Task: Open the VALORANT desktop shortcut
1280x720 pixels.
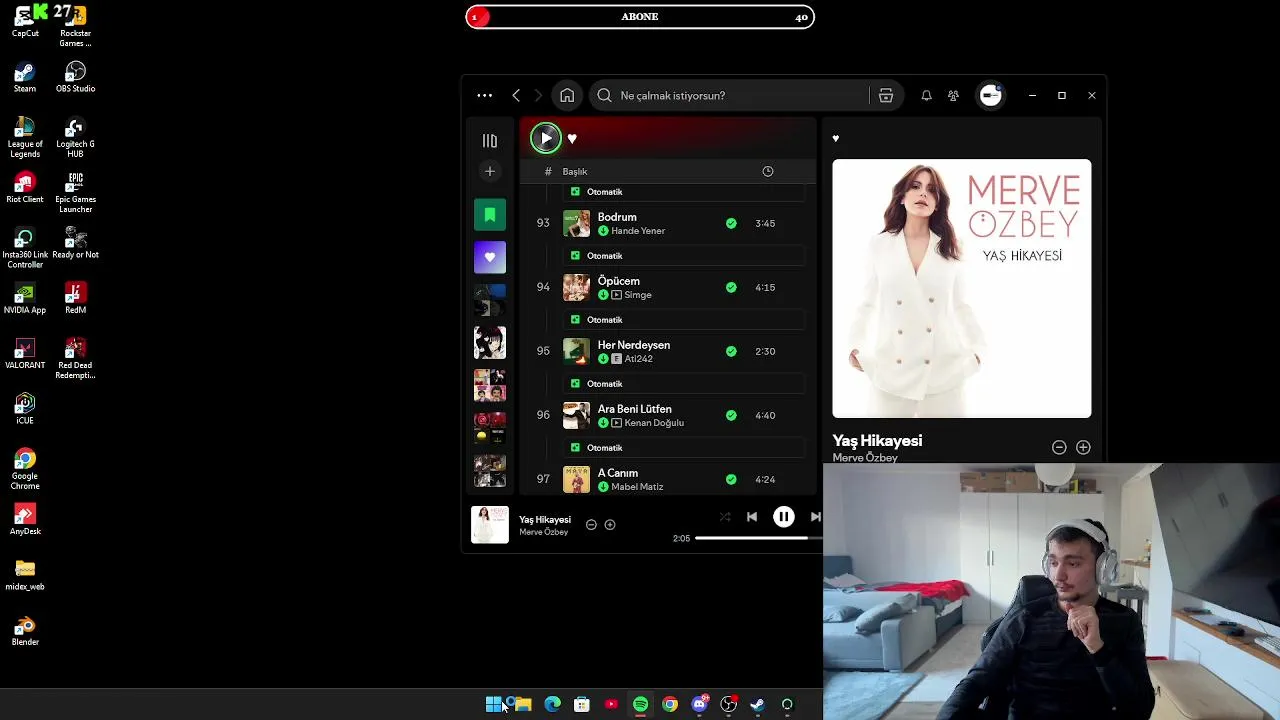Action: 25,354
